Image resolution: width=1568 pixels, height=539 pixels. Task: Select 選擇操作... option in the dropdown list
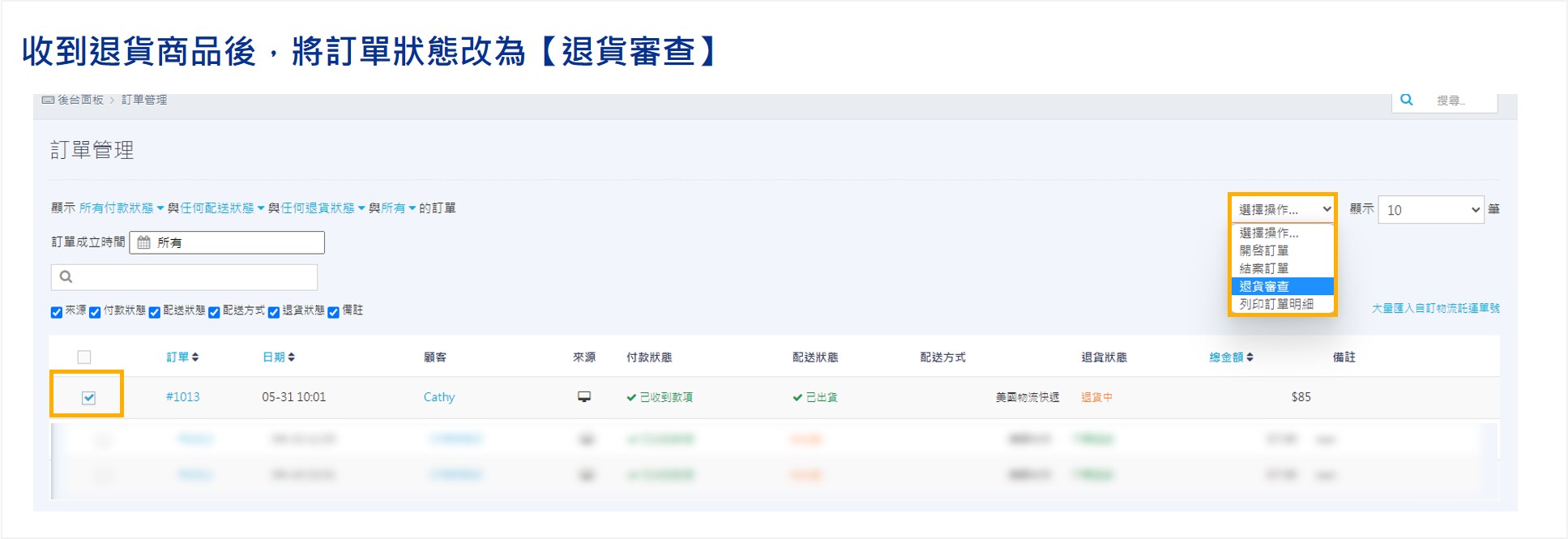[x=1283, y=233]
